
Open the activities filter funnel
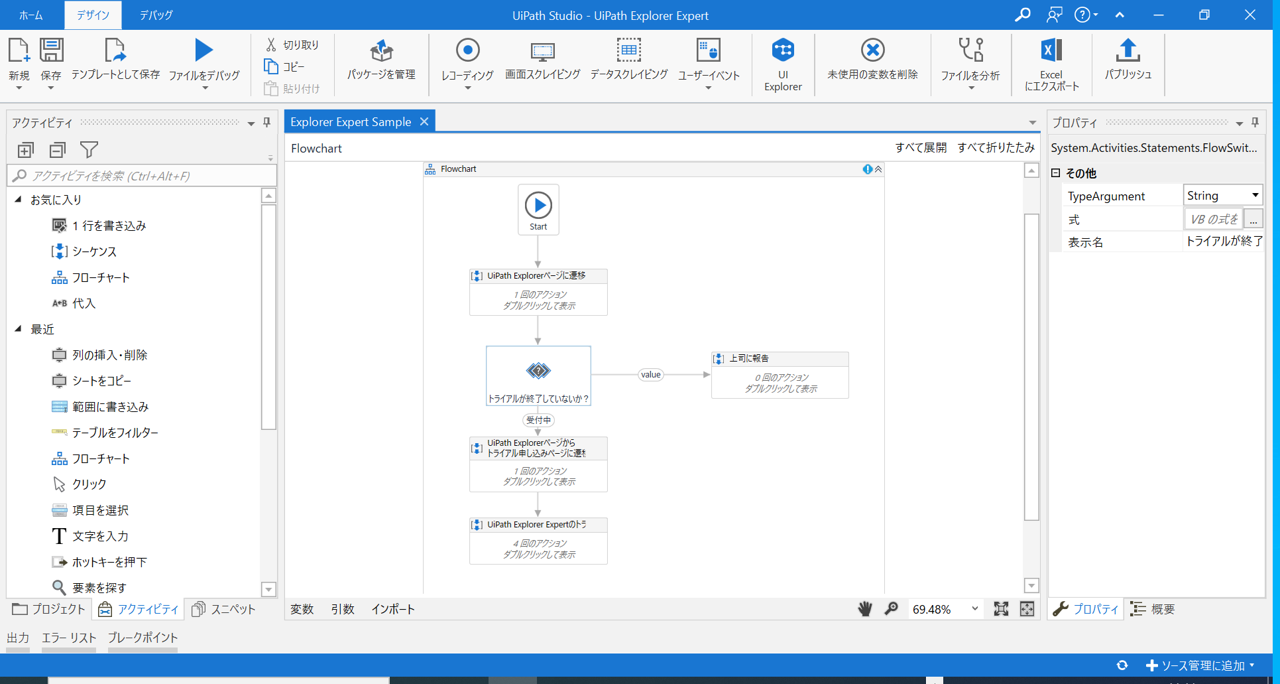click(89, 150)
